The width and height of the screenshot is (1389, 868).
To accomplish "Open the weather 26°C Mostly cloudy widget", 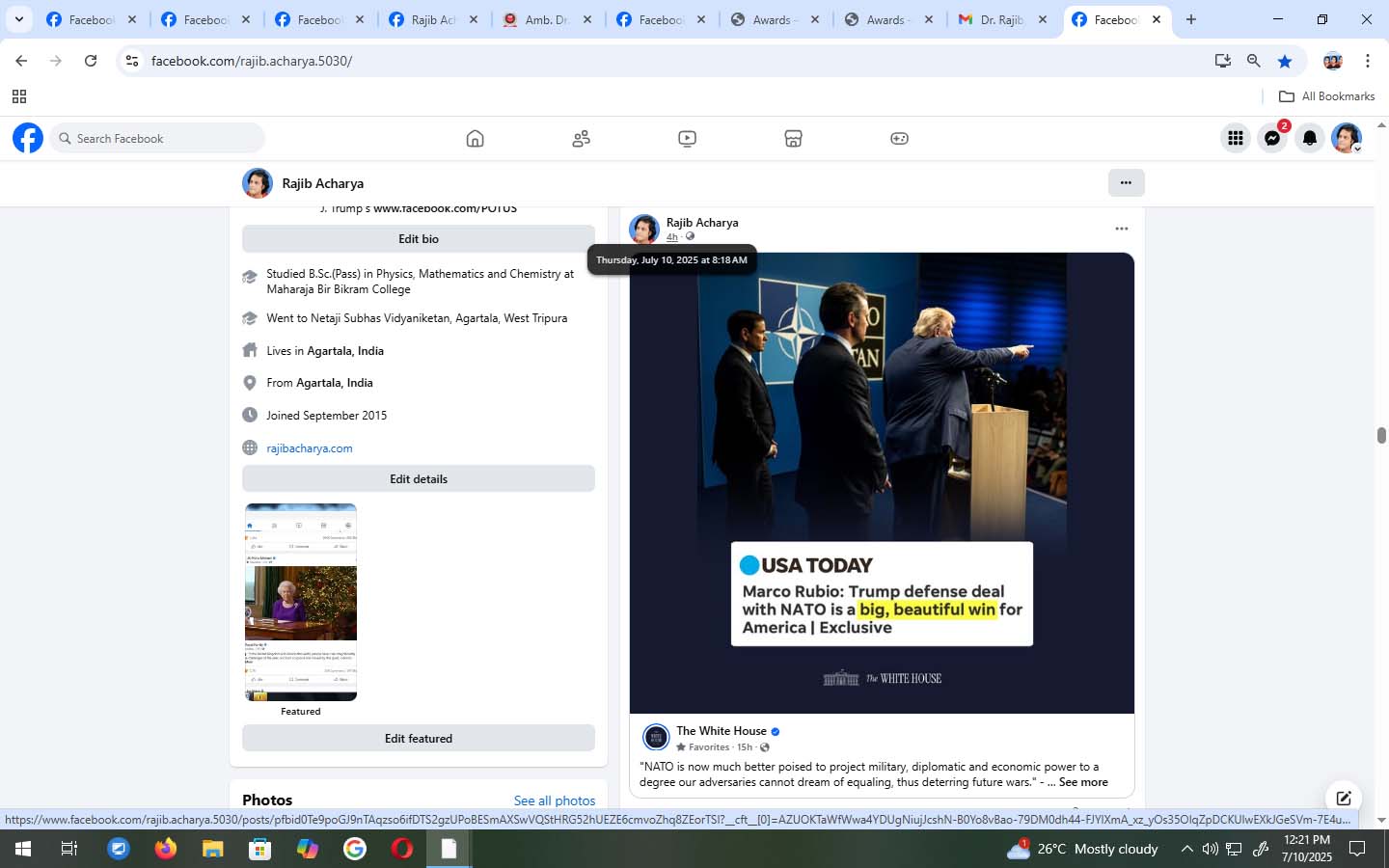I will coord(1082,849).
